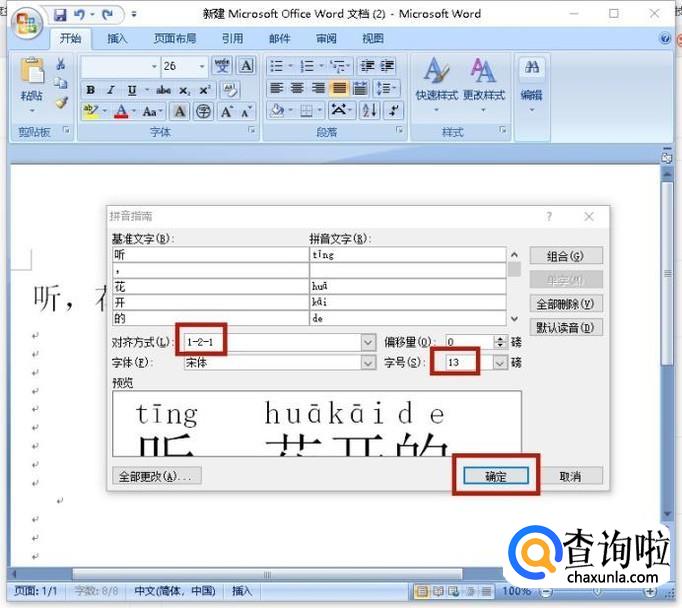682x608 pixels.
Task: Align text to the left
Action: click(277, 88)
